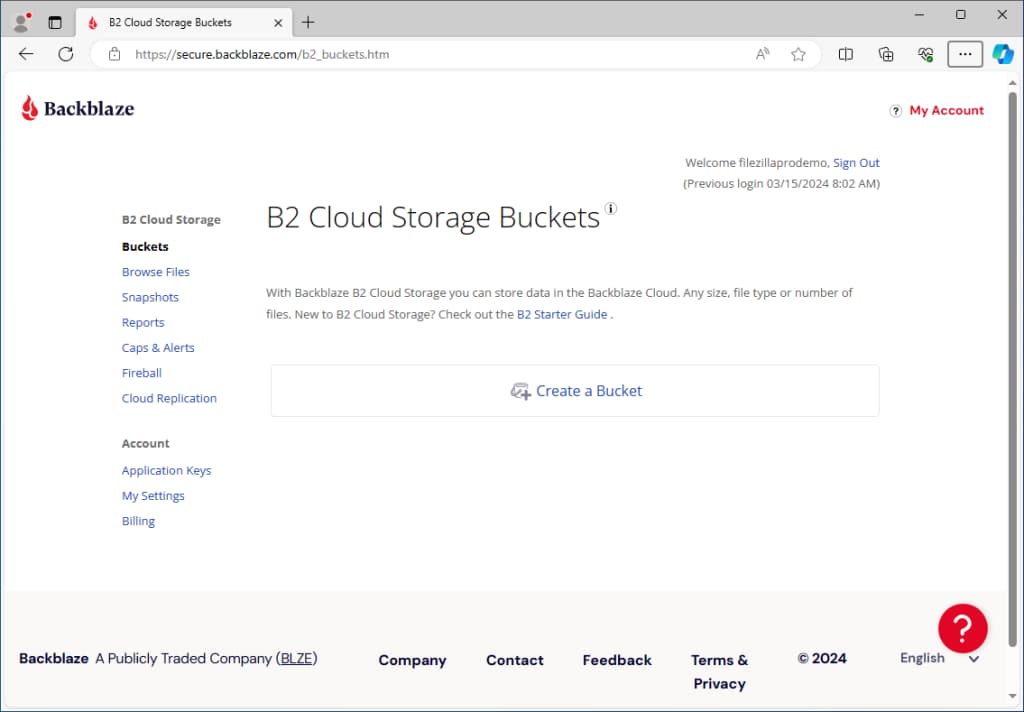Viewport: 1024px width, 712px height.
Task: Open Reports page
Action: 143,323
